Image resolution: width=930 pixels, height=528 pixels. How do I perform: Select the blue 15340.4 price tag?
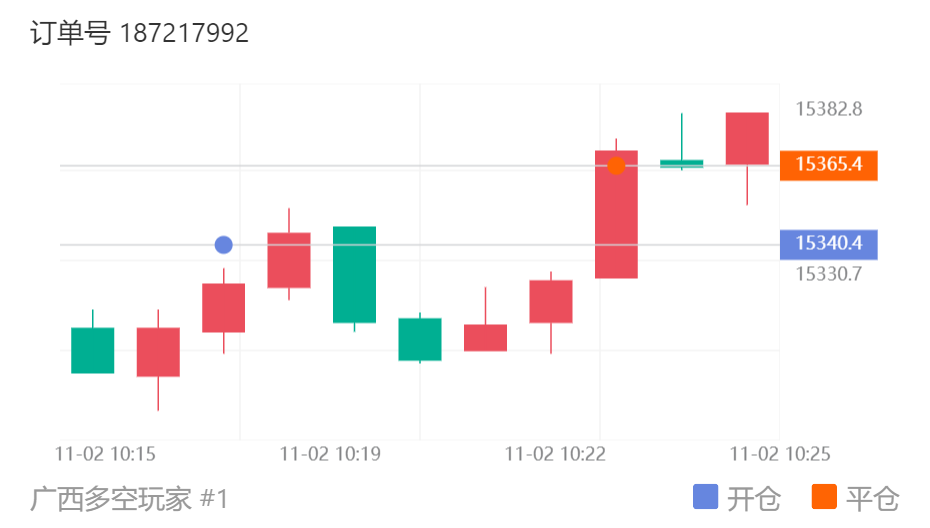(828, 244)
